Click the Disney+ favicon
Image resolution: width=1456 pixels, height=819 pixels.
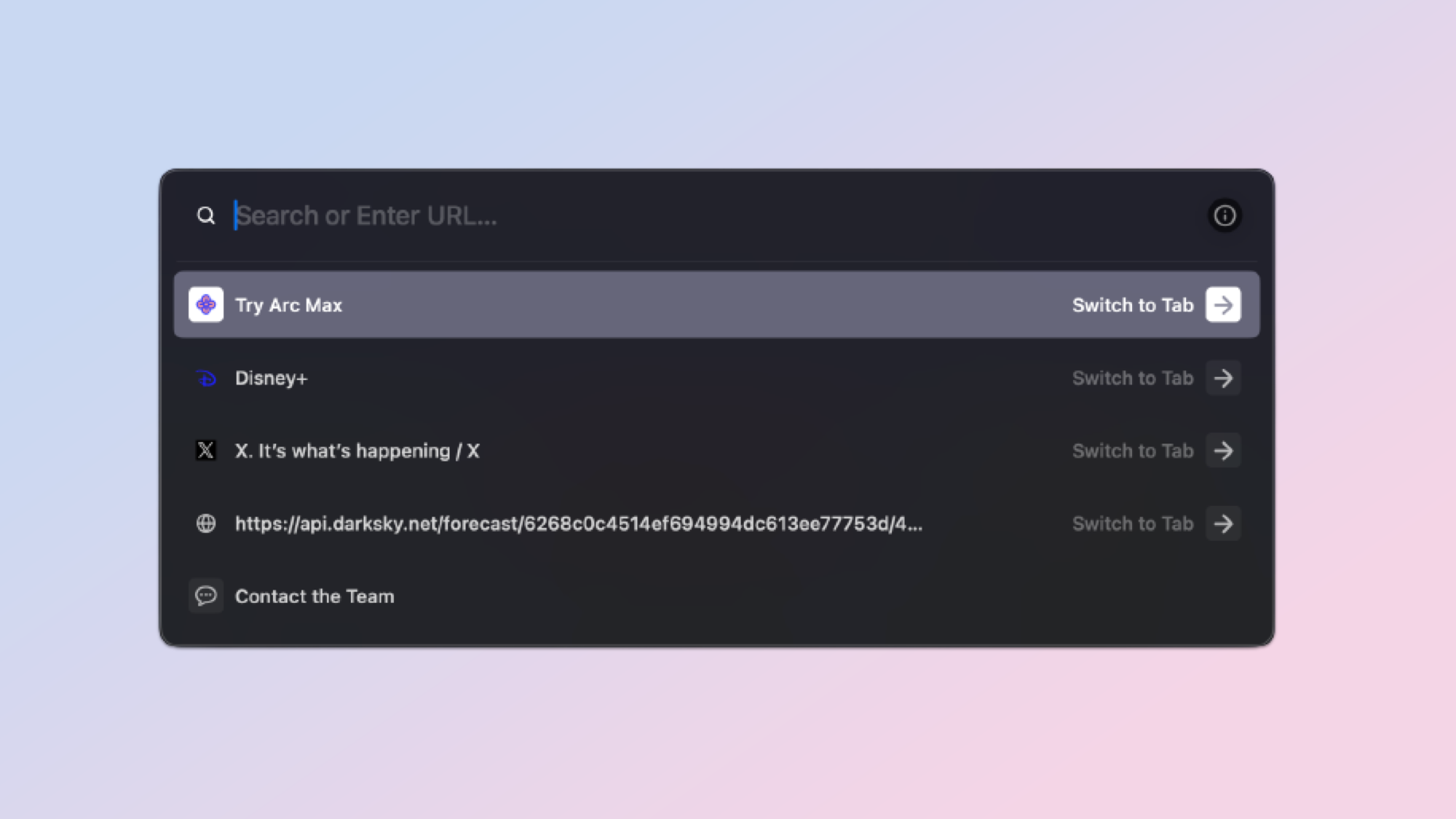click(x=206, y=378)
